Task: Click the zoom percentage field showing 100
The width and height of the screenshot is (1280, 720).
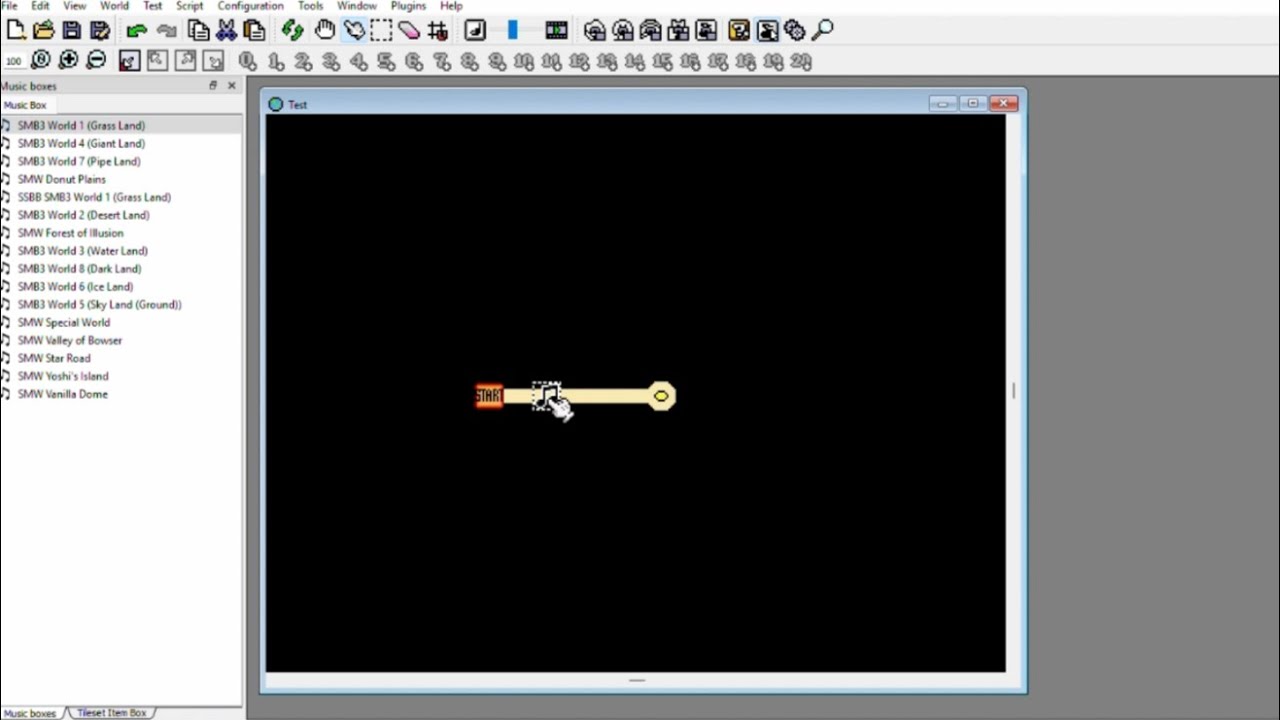Action: [x=14, y=61]
